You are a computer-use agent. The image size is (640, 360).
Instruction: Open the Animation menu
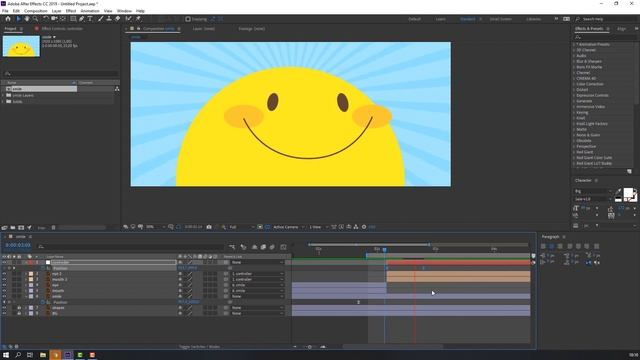click(90, 11)
